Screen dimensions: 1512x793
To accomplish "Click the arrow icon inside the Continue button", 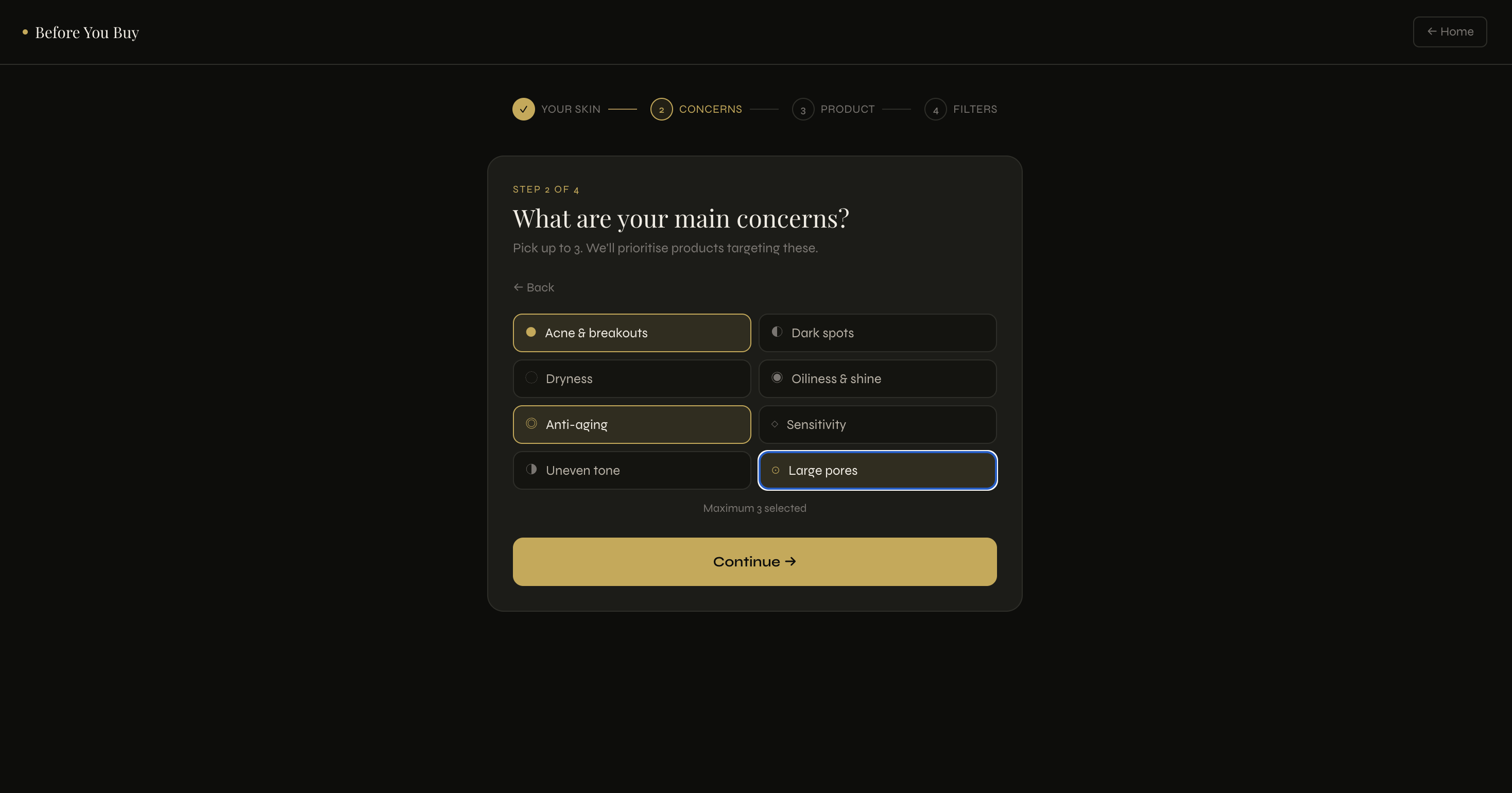I will (791, 561).
